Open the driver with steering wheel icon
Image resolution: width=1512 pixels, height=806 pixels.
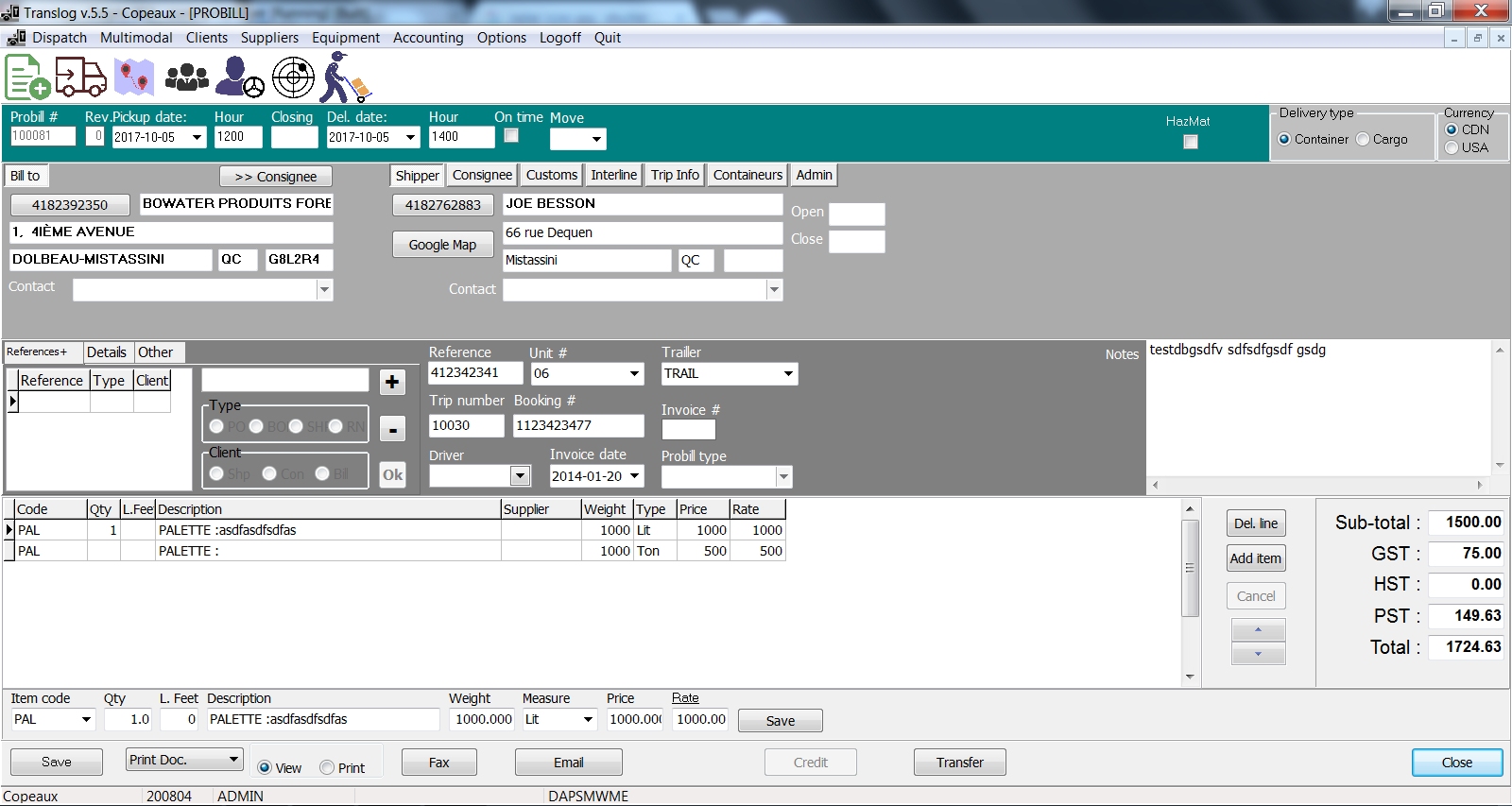point(239,77)
